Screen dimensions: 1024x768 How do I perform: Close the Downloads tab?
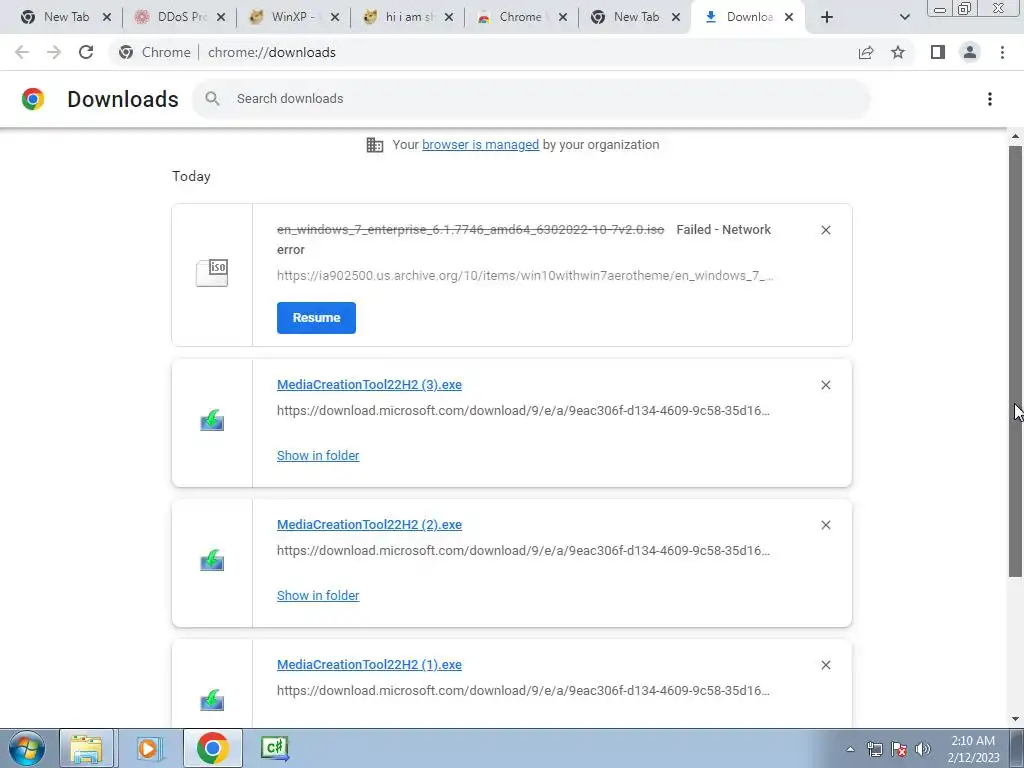point(789,17)
